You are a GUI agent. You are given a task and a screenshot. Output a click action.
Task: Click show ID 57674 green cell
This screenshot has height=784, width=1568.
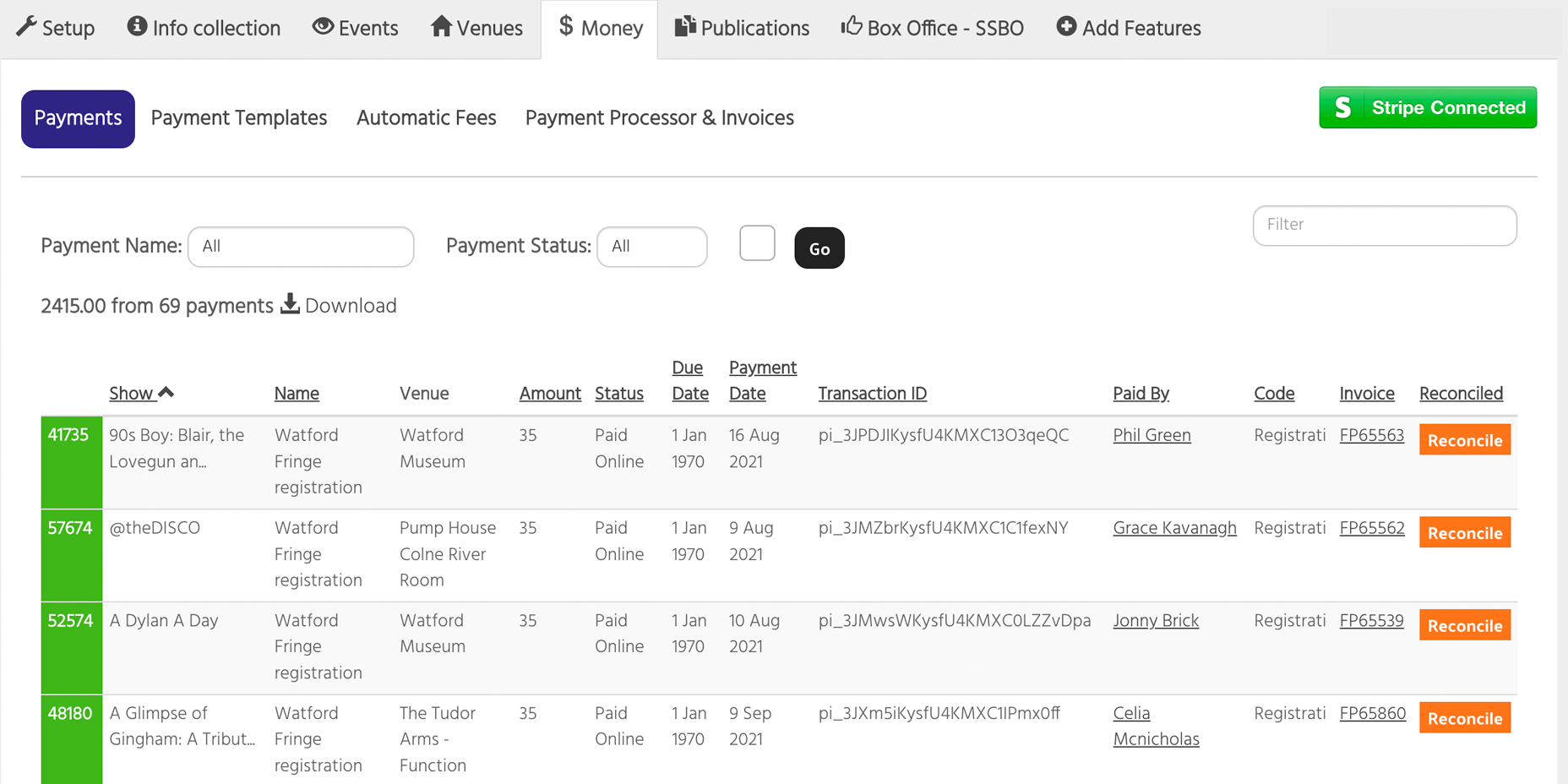pyautogui.click(x=72, y=555)
